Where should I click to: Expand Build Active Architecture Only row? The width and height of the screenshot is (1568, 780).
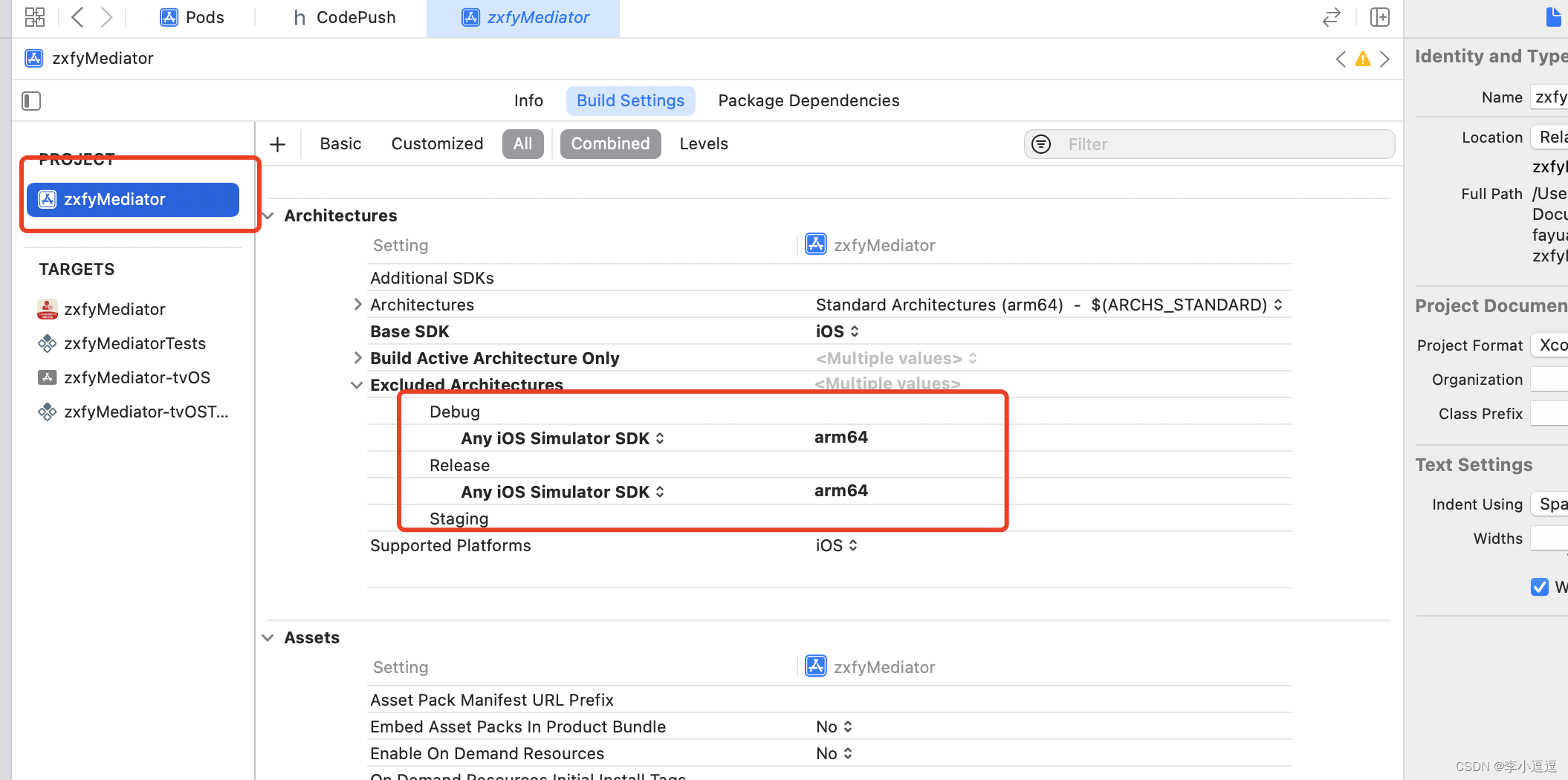(357, 358)
